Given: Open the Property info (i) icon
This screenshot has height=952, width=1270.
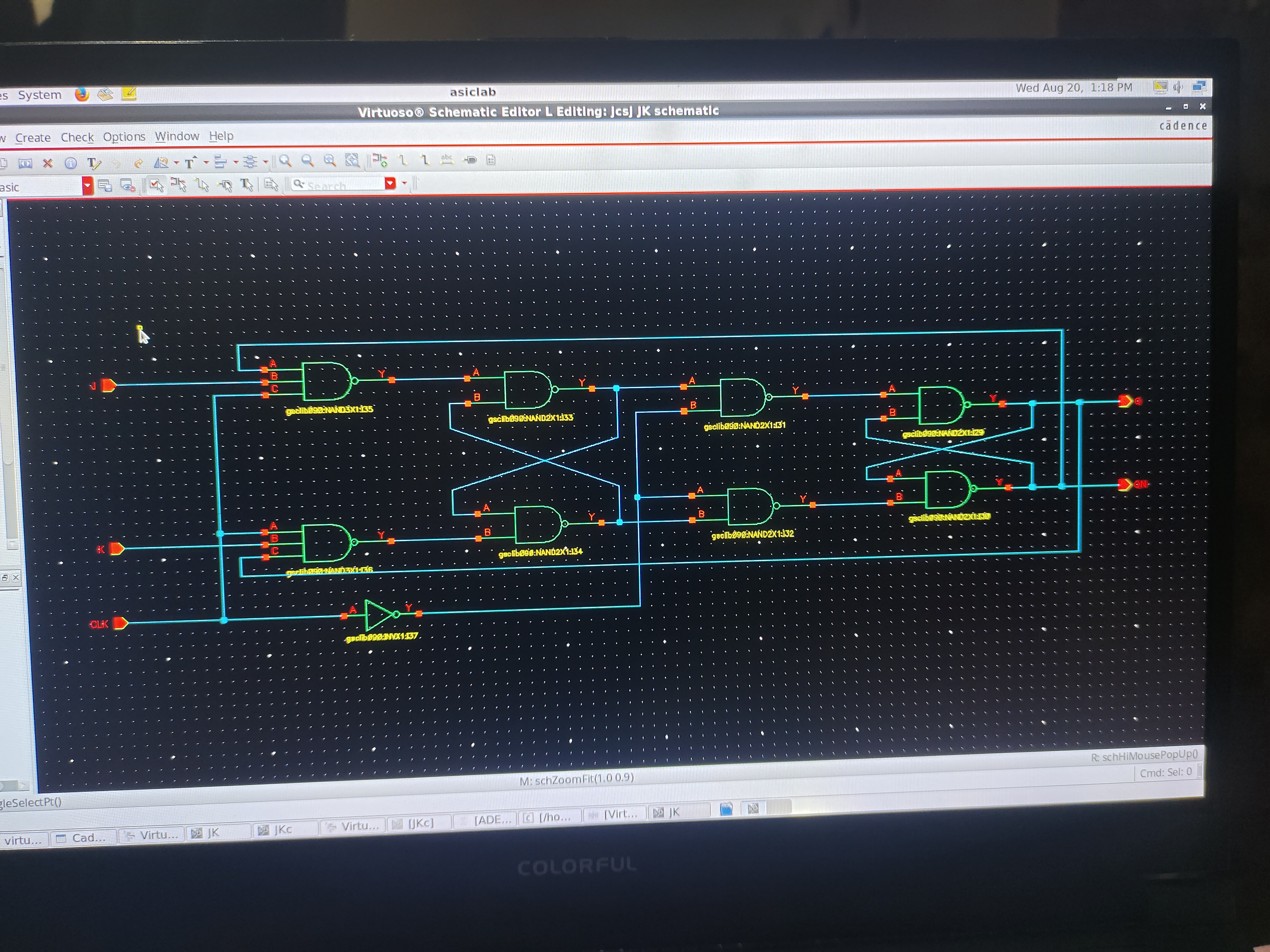Looking at the screenshot, I should pos(71,164).
